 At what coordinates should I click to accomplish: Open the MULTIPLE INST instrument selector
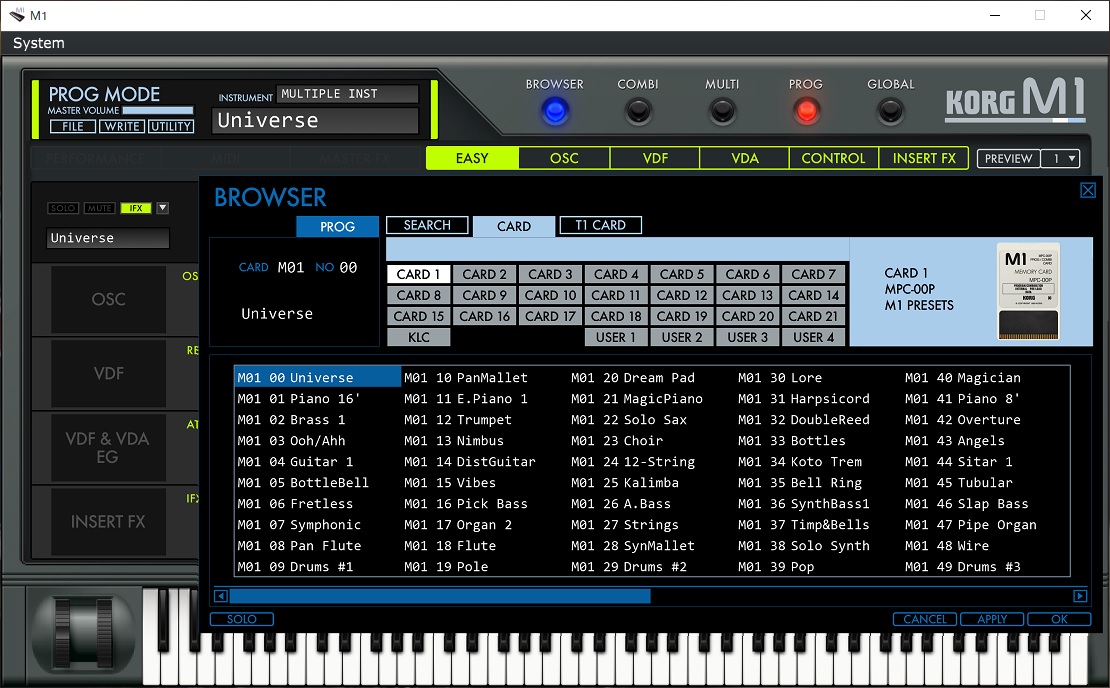[x=347, y=94]
